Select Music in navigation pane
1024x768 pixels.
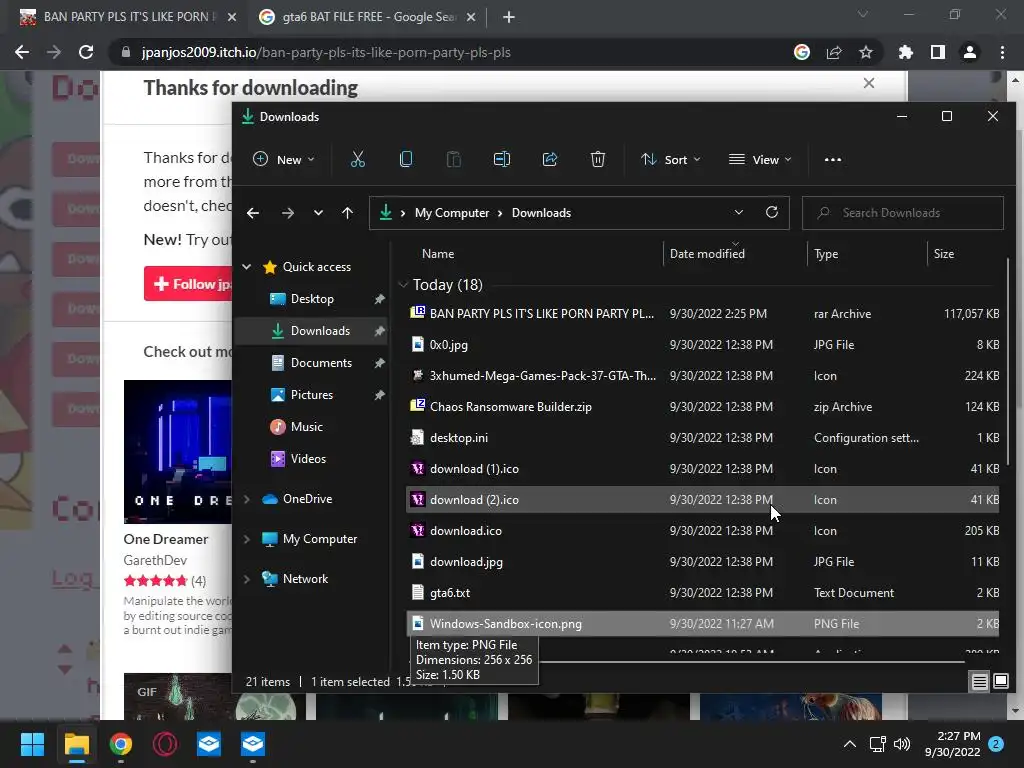(307, 426)
